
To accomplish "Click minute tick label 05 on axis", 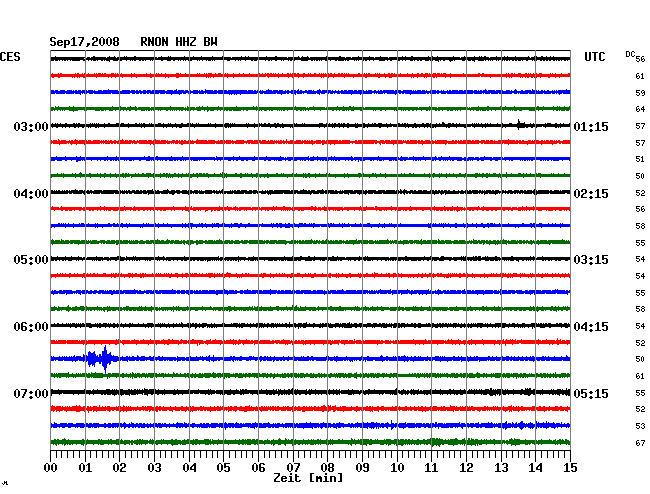I will click(223, 468).
